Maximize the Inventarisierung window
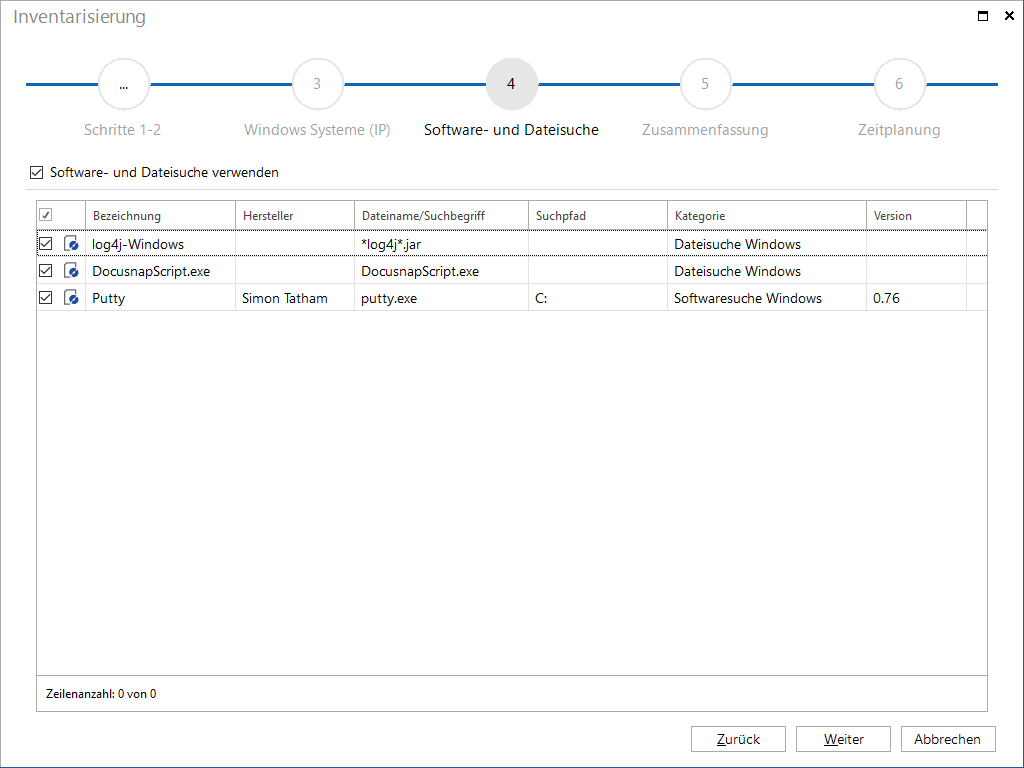Image resolution: width=1024 pixels, height=768 pixels. 983,16
